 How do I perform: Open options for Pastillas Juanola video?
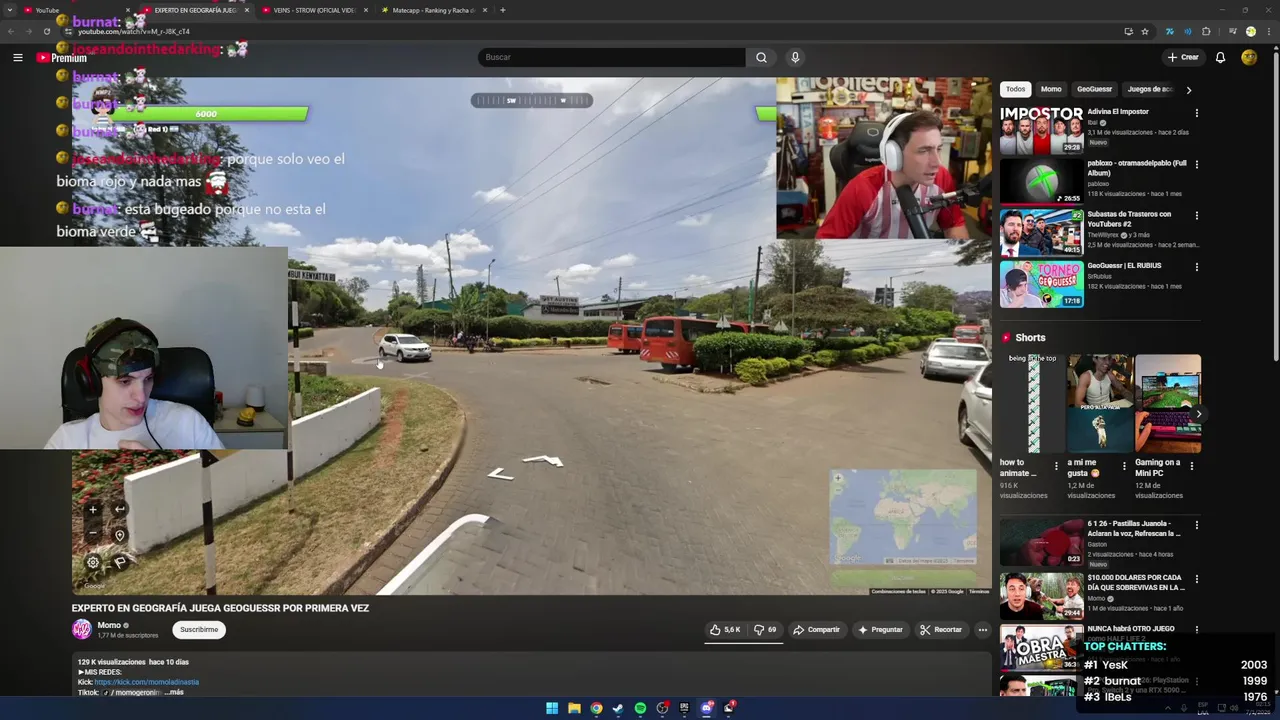tap(1196, 525)
